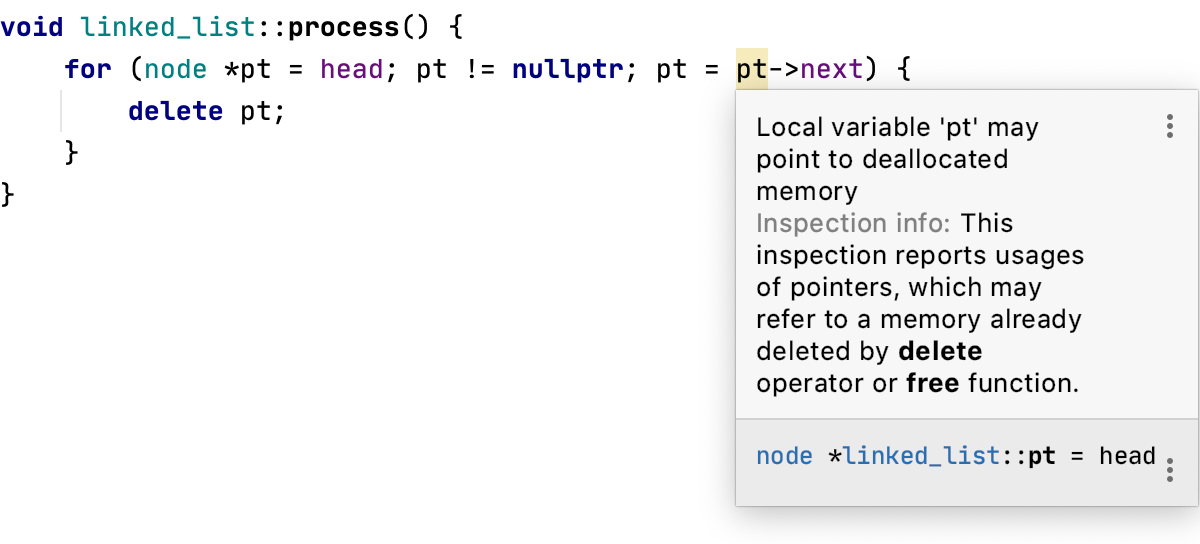This screenshot has height=544, width=1200.
Task: Click the bold 'free' word in the tooltip
Action: pos(932,383)
